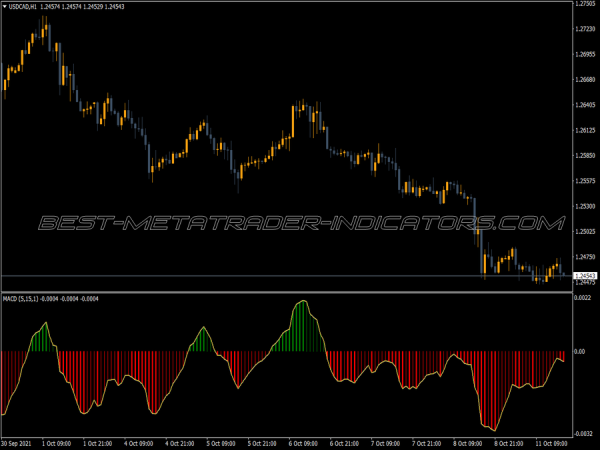
Task: Click the 1.27230 price axis label
Action: [x=585, y=29]
